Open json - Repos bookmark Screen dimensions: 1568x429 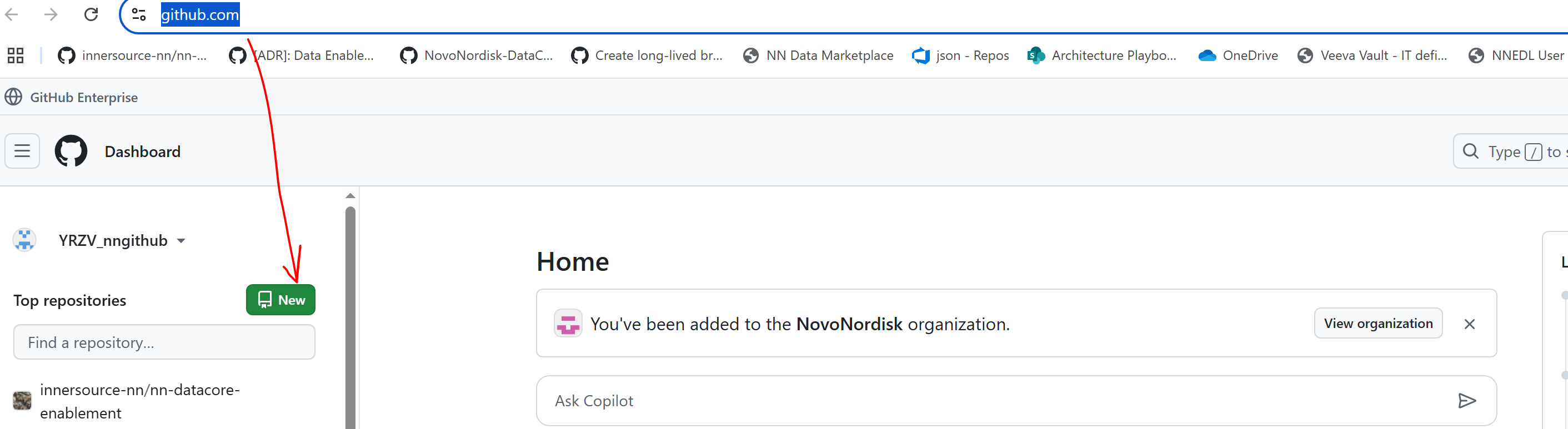coord(960,55)
